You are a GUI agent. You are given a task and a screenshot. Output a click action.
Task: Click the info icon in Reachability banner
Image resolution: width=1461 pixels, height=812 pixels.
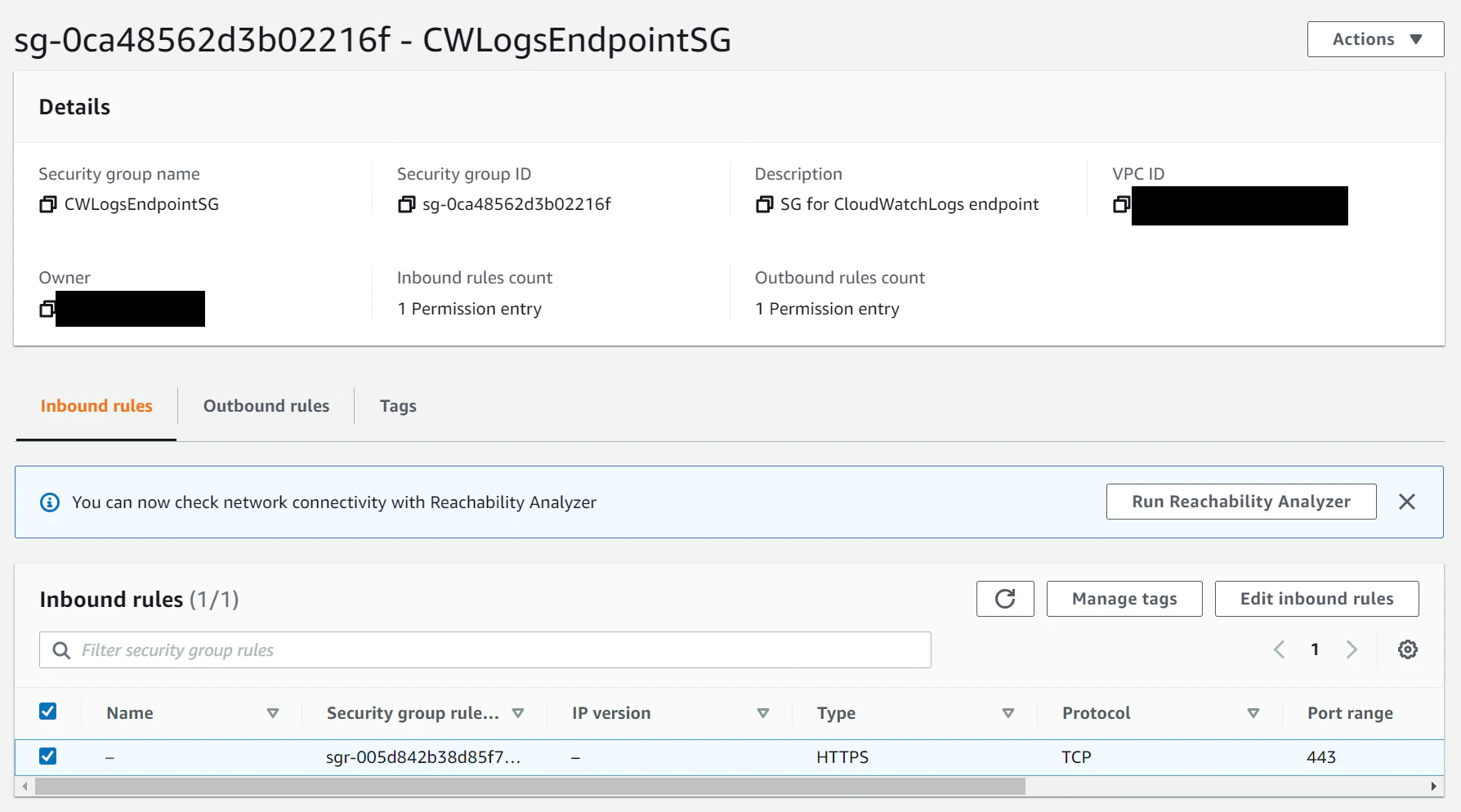coord(50,502)
